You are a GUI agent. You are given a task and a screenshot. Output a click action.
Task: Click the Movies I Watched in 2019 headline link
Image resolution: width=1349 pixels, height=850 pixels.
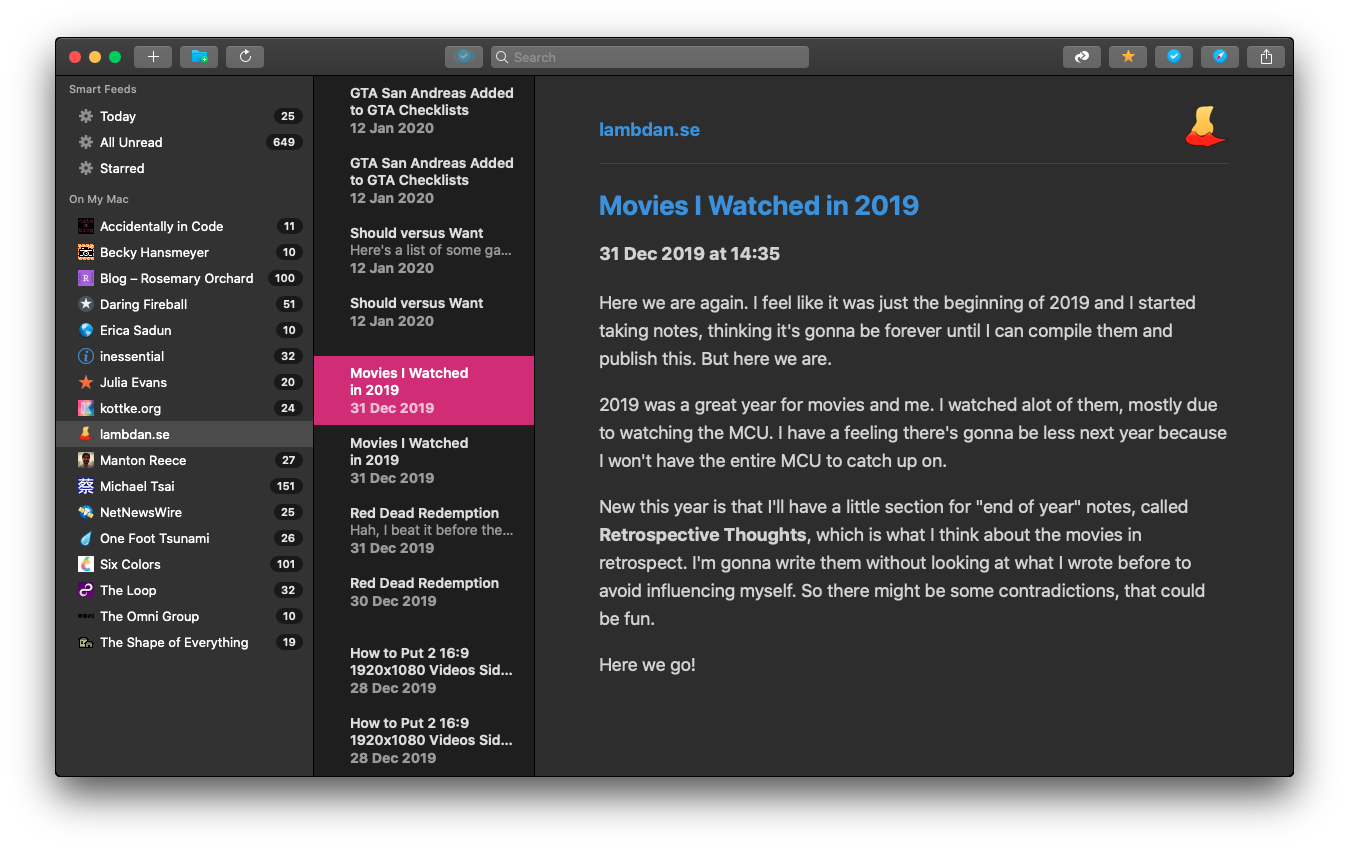point(759,205)
